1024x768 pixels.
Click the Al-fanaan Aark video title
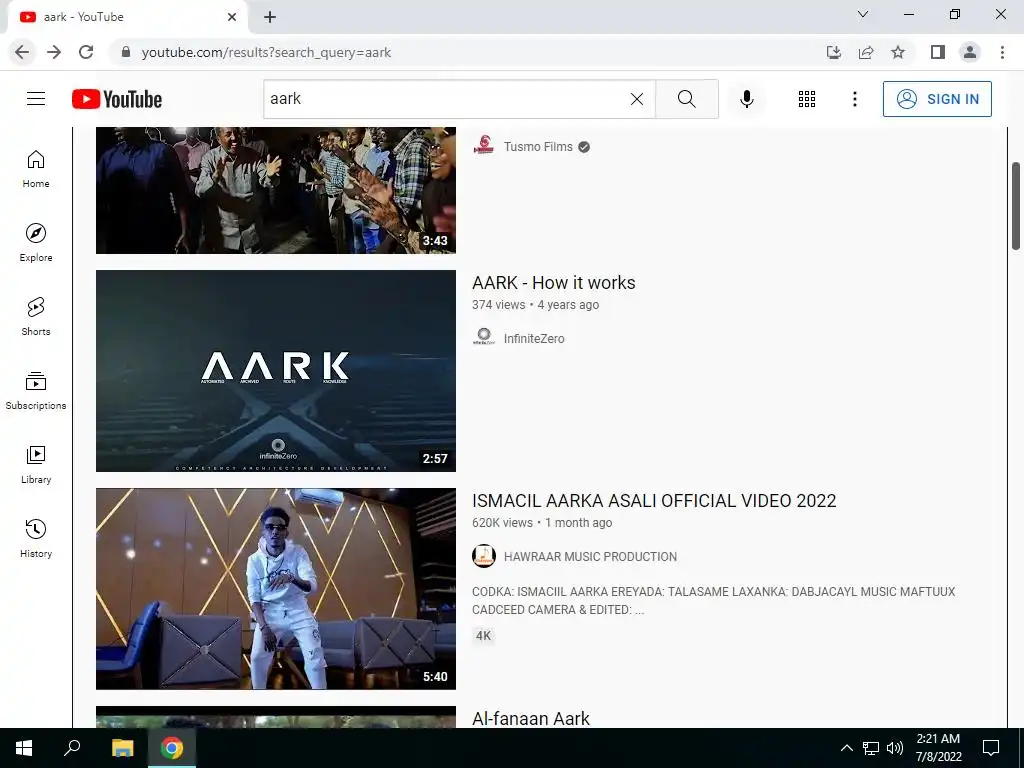(x=531, y=718)
